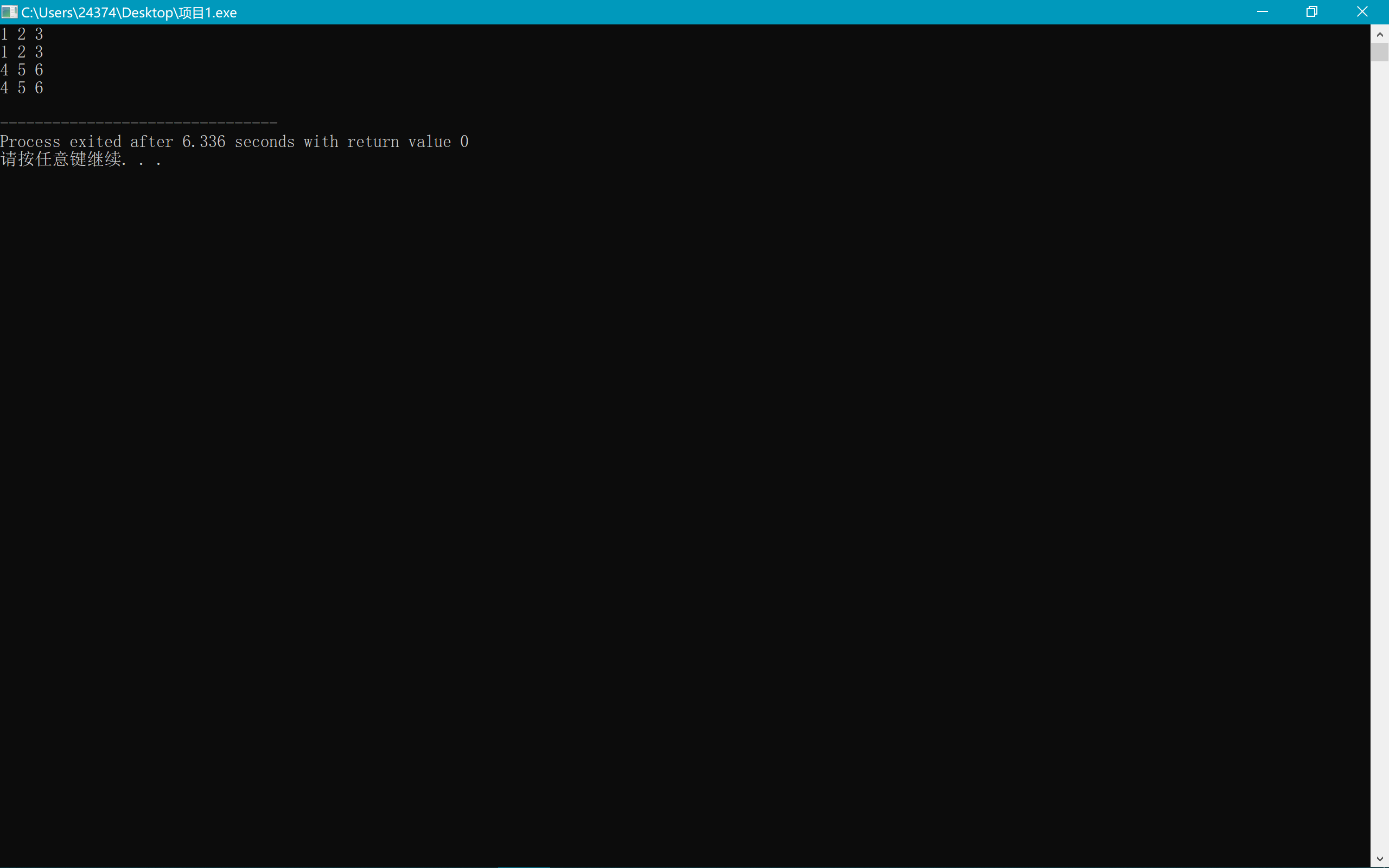The width and height of the screenshot is (1389, 868).
Task: Click the "return value 0" text
Action: (x=407, y=142)
